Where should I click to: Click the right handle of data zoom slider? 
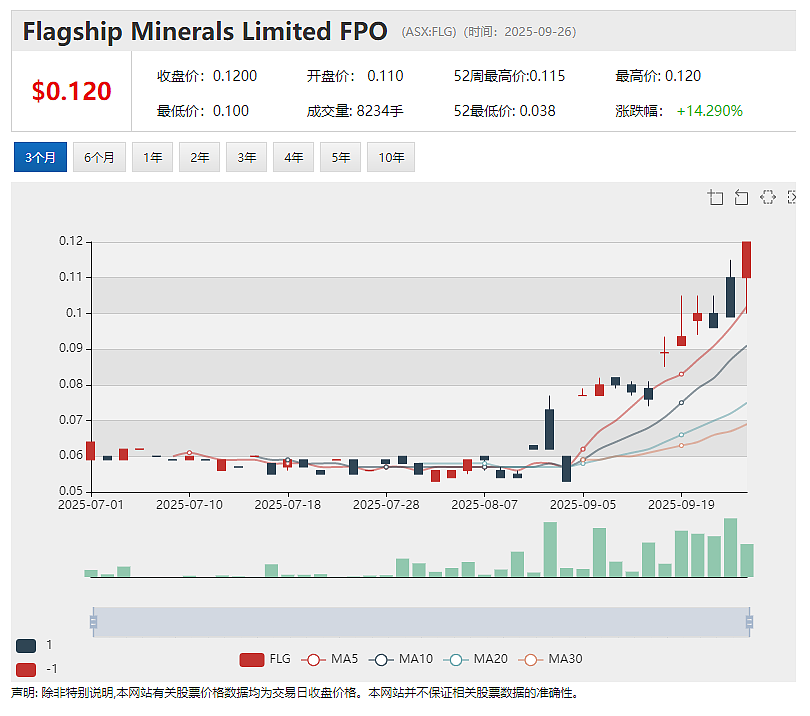(750, 622)
